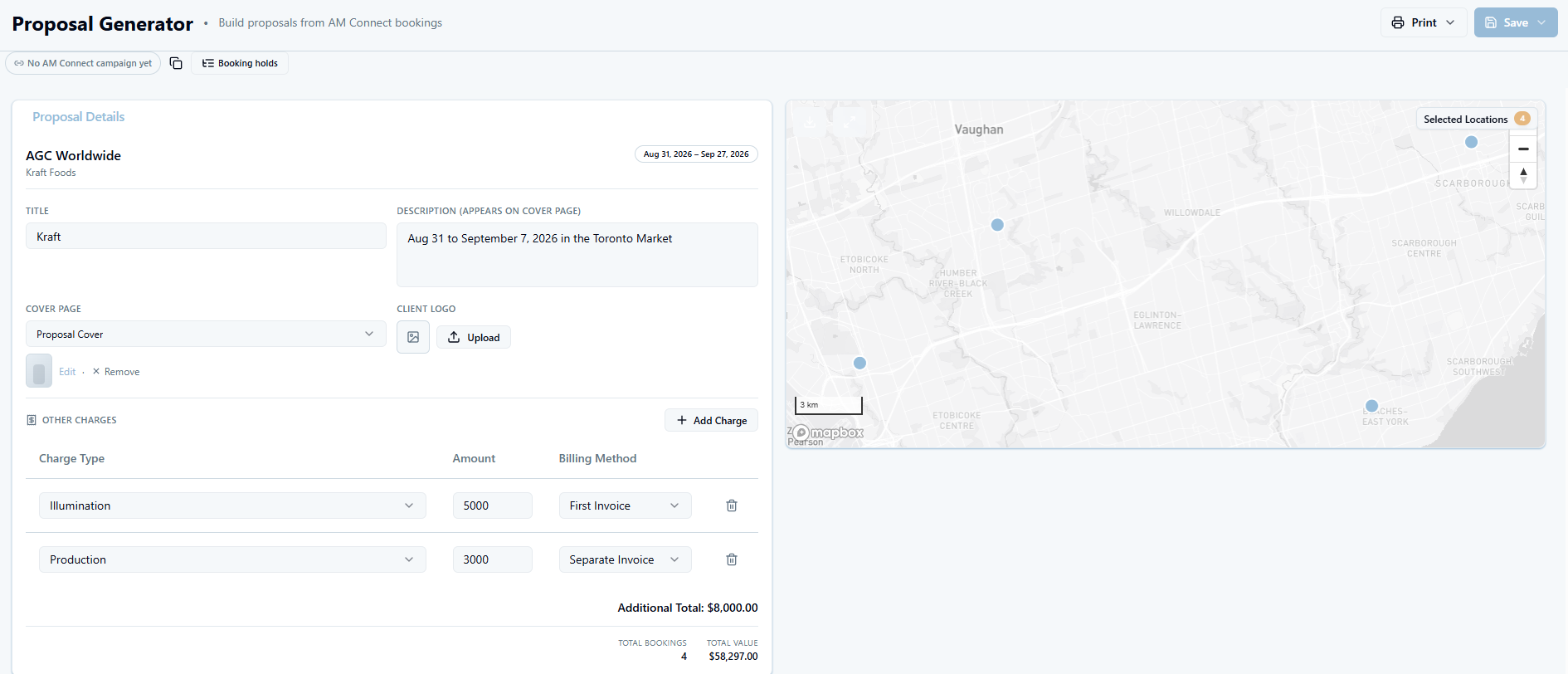The height and width of the screenshot is (674, 1568).
Task: Click the AGC Worldwide client name
Action: point(73,155)
